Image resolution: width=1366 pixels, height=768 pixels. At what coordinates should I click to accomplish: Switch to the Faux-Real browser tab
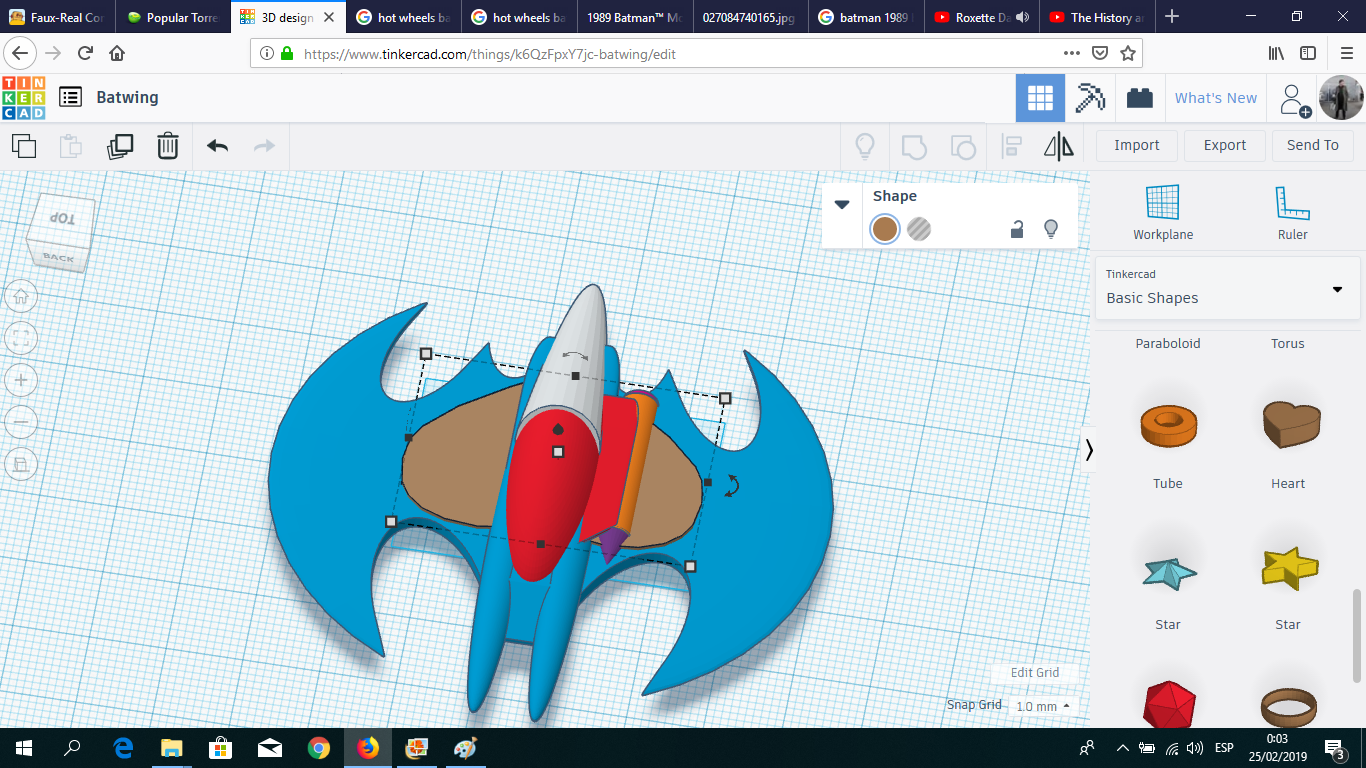(58, 17)
